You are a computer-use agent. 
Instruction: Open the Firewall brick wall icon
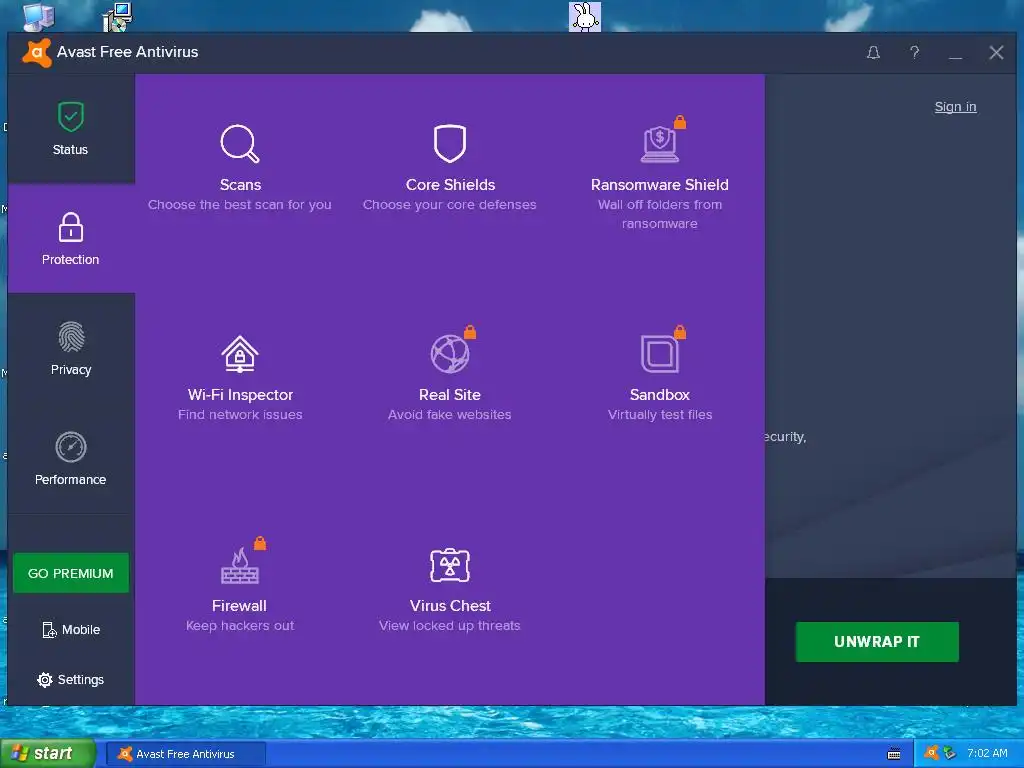pos(240,566)
